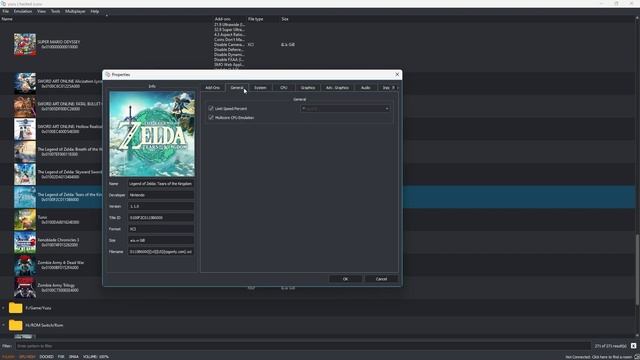Image resolution: width=640 pixels, height=360 pixels.
Task: Open the Tools menu
Action: click(x=56, y=11)
